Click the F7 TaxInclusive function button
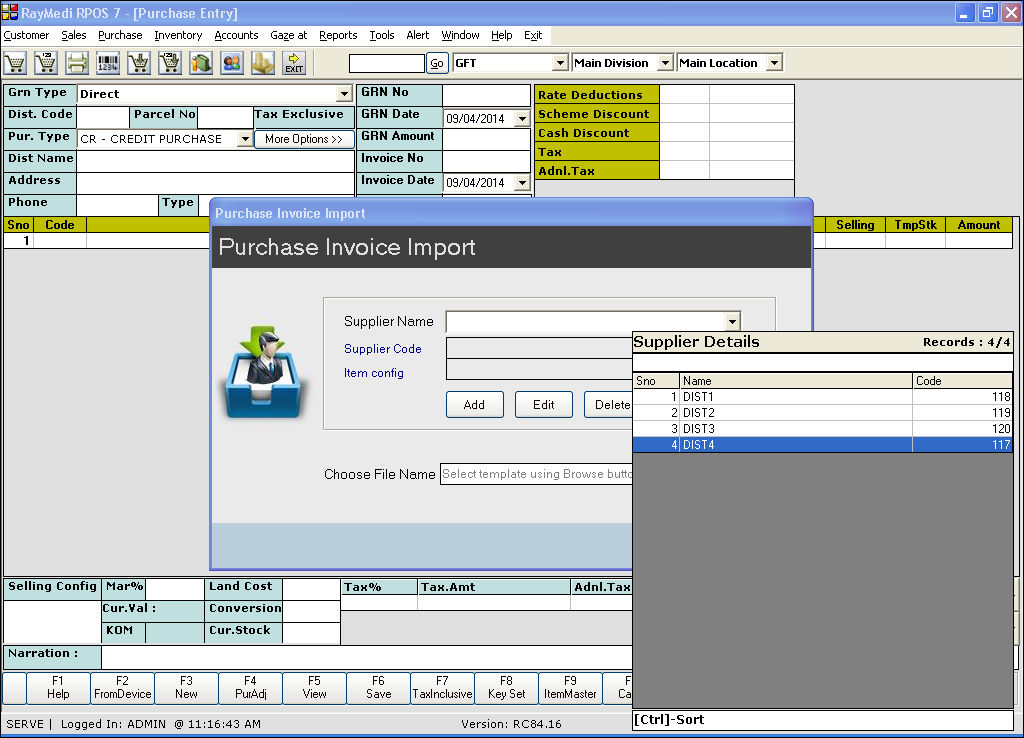Screen dimensions: 1024x738 (442, 688)
